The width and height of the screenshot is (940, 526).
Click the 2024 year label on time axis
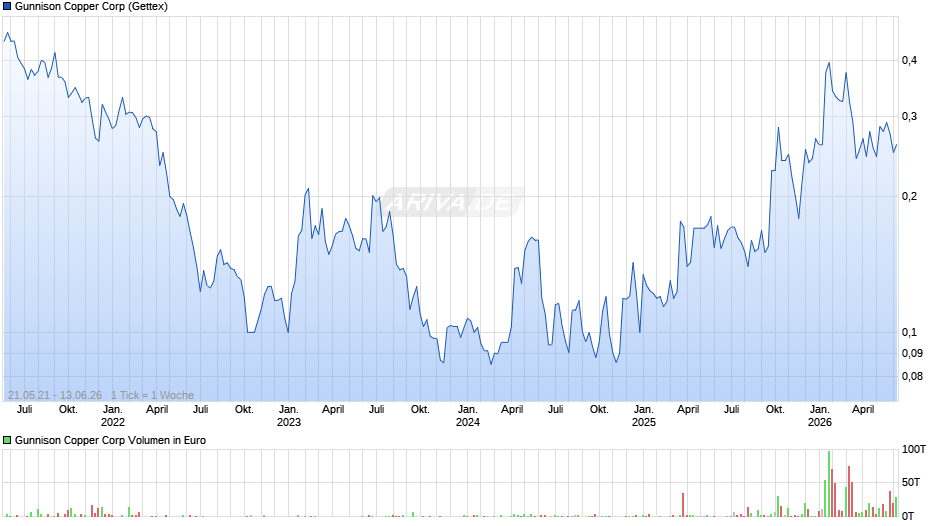468,422
